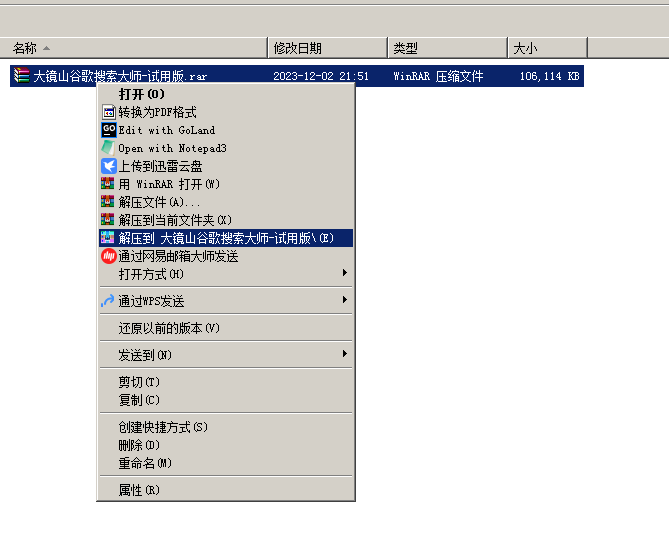Viewport: 669px width, 533px height.
Task: Choose 解压到当前文件夹 menu entry
Action: (x=175, y=220)
